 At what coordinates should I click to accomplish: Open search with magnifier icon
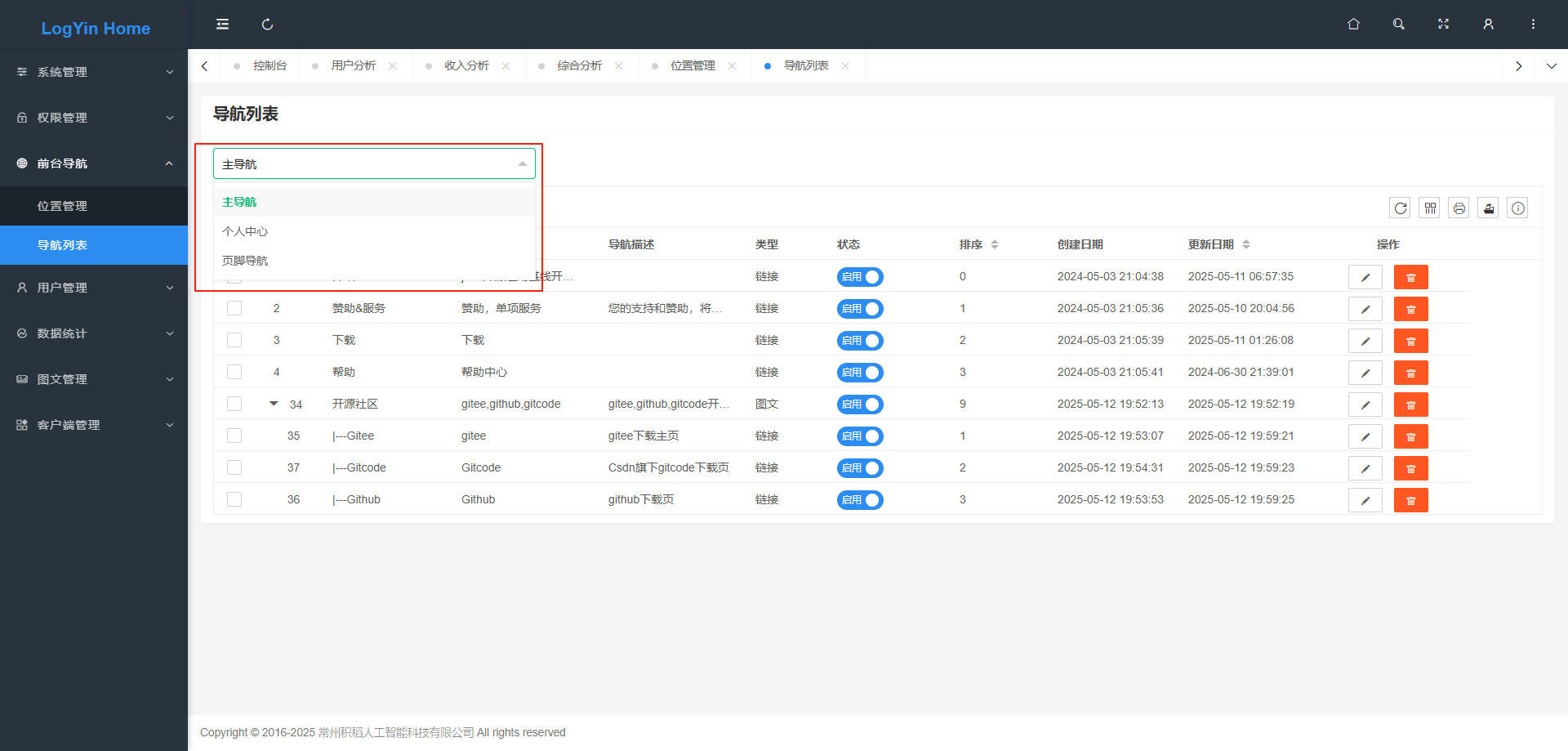pos(1398,25)
